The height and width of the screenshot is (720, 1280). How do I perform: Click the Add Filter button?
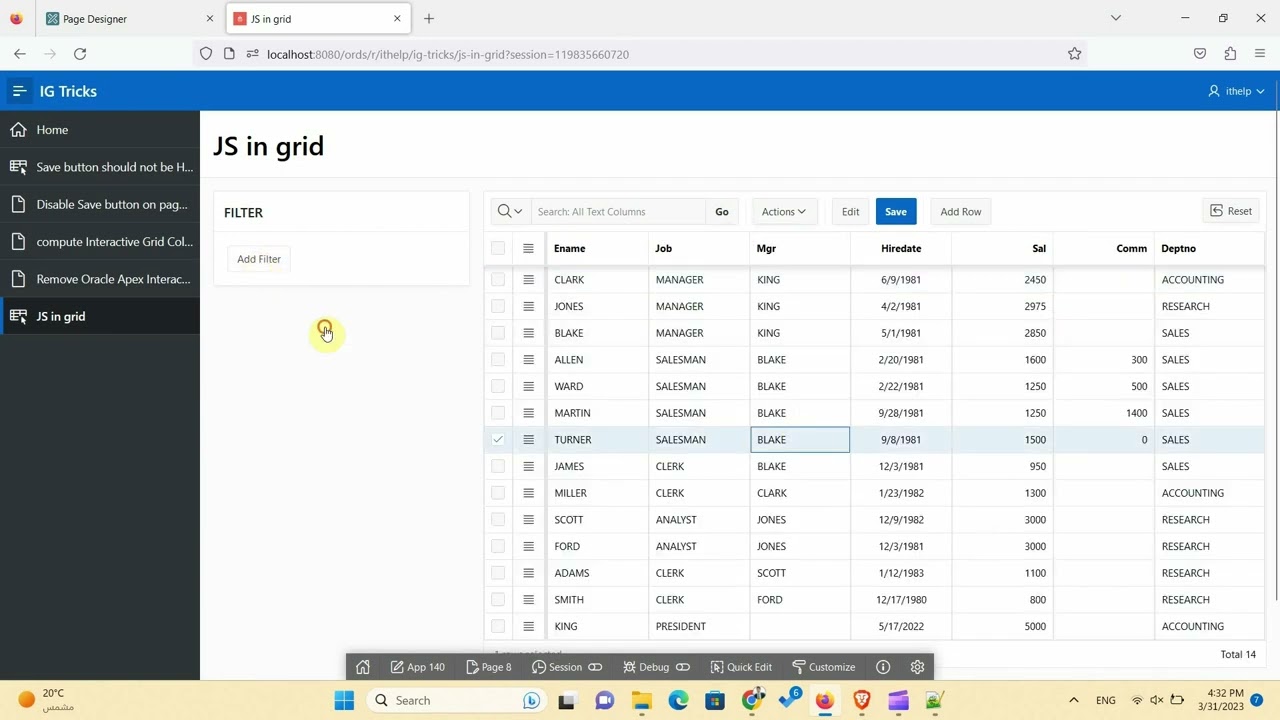tap(259, 259)
